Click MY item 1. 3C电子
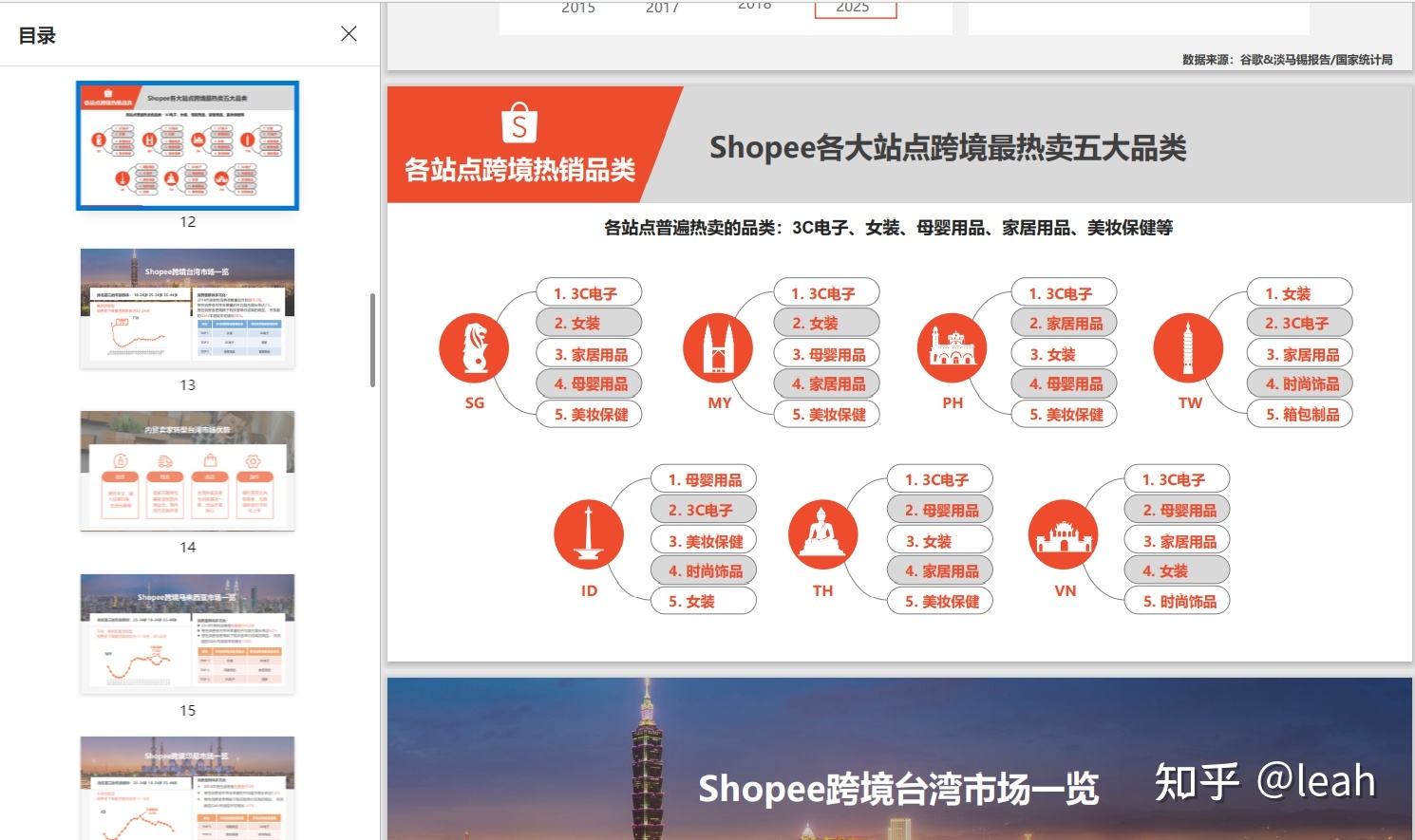Image resolution: width=1415 pixels, height=840 pixels. 827,293
